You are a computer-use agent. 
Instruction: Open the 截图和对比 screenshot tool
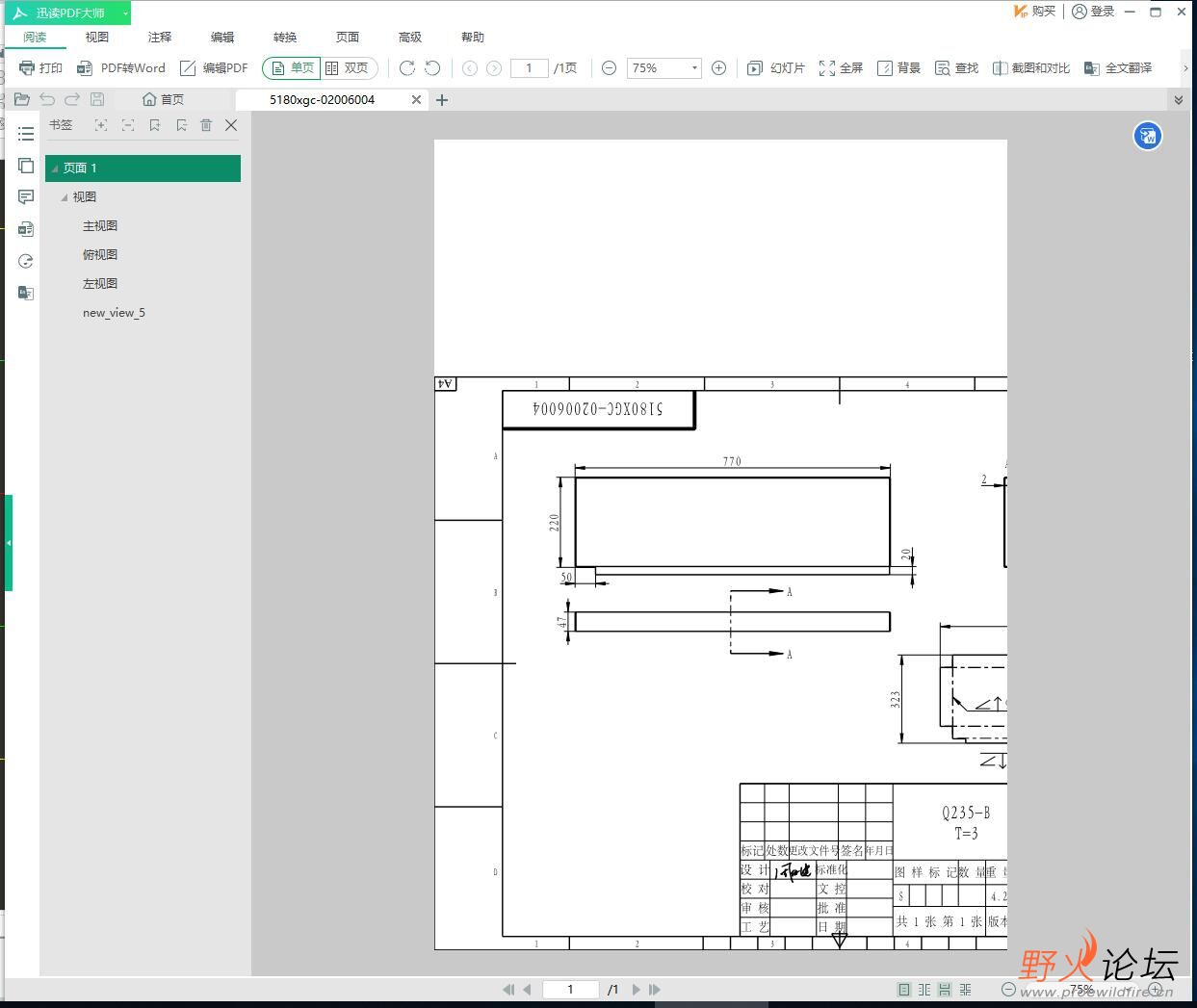pos(1031,68)
